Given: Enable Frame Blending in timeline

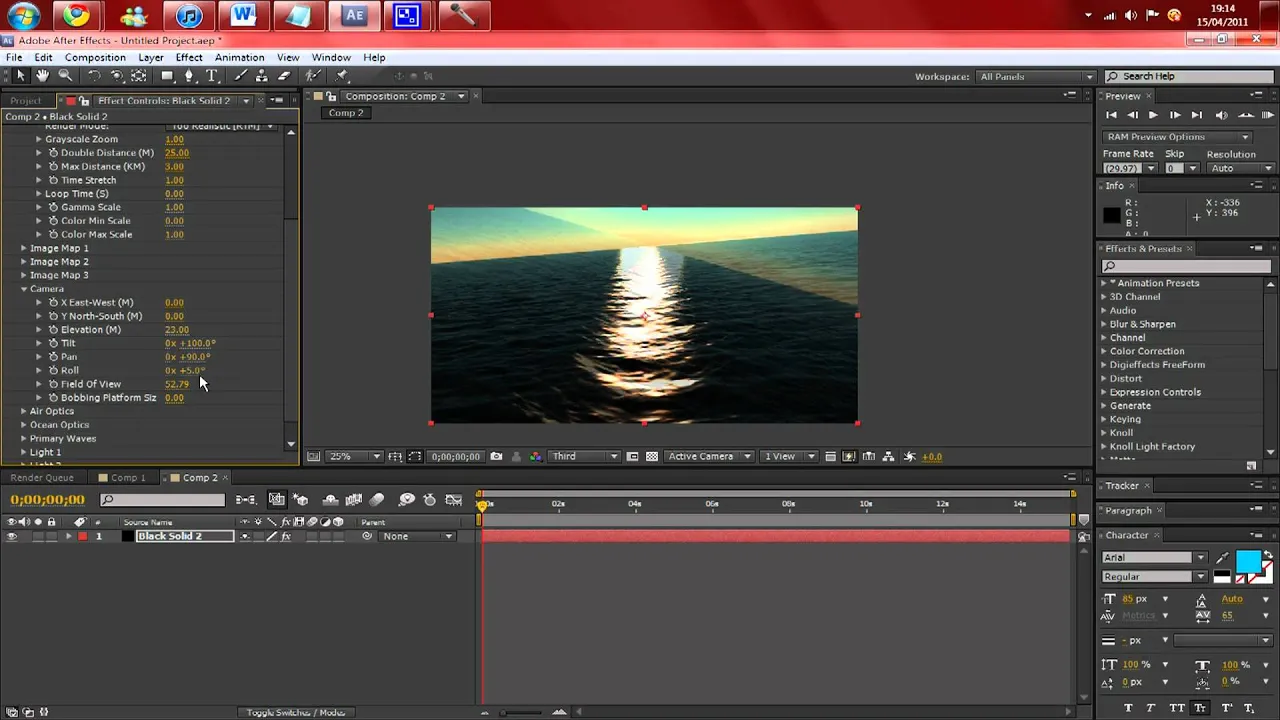Looking at the screenshot, I should click(353, 500).
